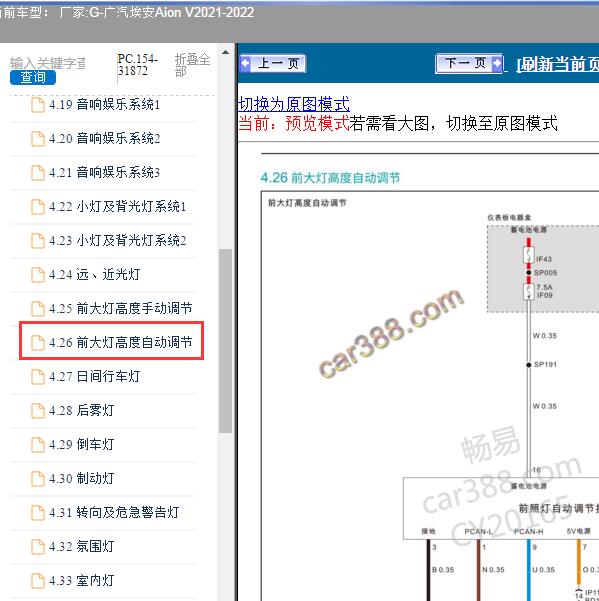The width and height of the screenshot is (599, 601).
Task: Open 4.20 音响娱乐系统2 entry
Action: [x=104, y=139]
